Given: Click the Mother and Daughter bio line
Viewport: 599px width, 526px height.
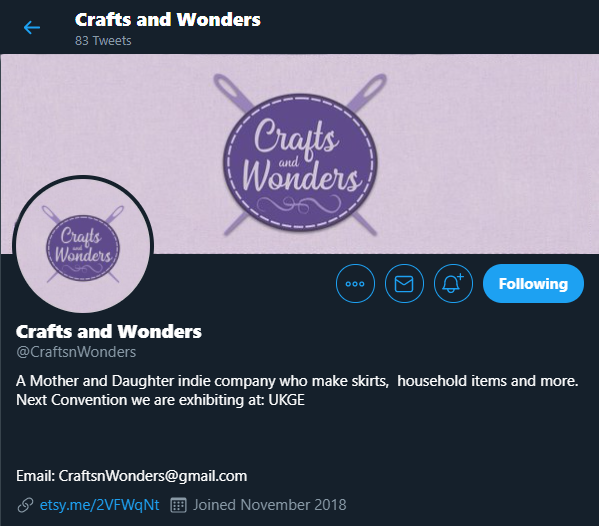Looking at the screenshot, I should [297, 381].
